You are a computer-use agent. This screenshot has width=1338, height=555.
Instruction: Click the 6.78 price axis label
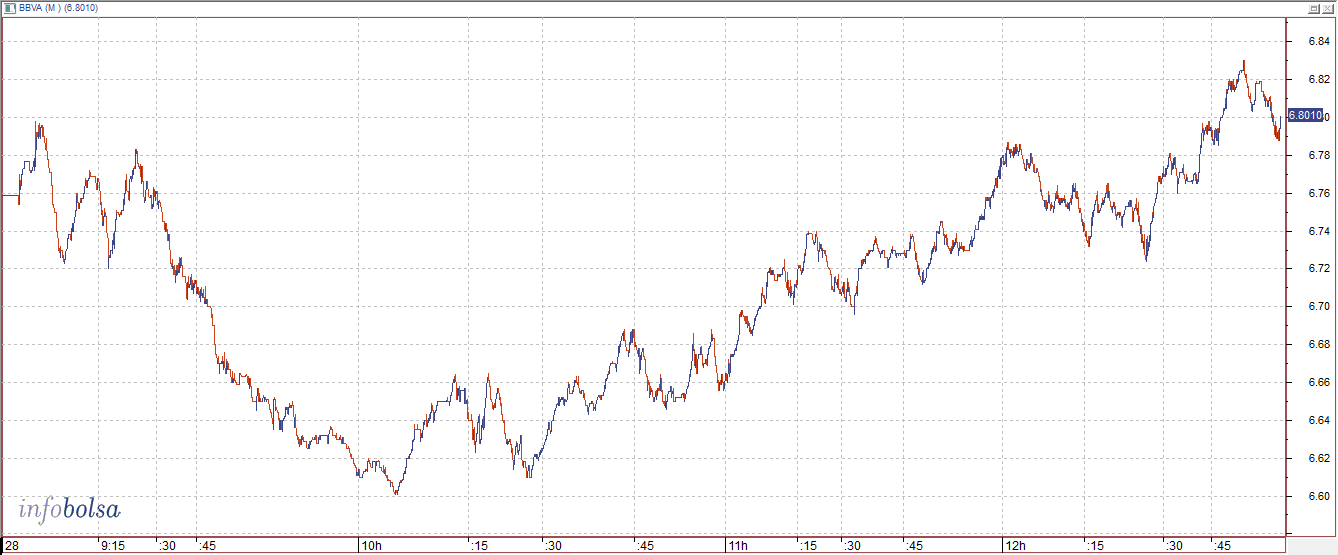pyautogui.click(x=1318, y=155)
